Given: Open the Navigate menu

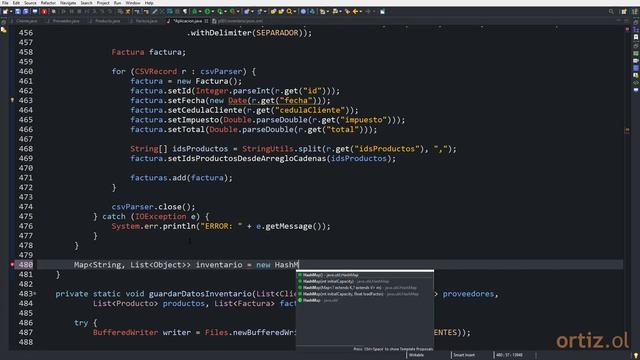Looking at the screenshot, I should tap(68, 3).
